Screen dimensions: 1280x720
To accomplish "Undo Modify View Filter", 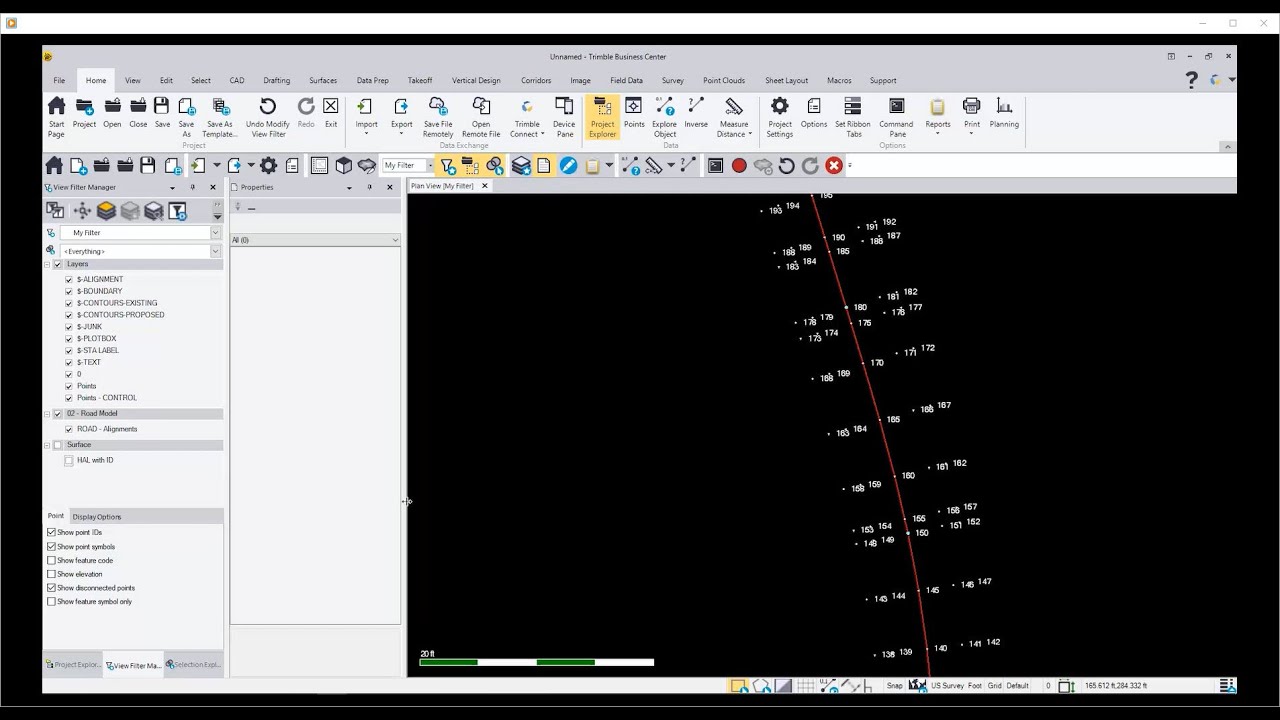I will 267,117.
